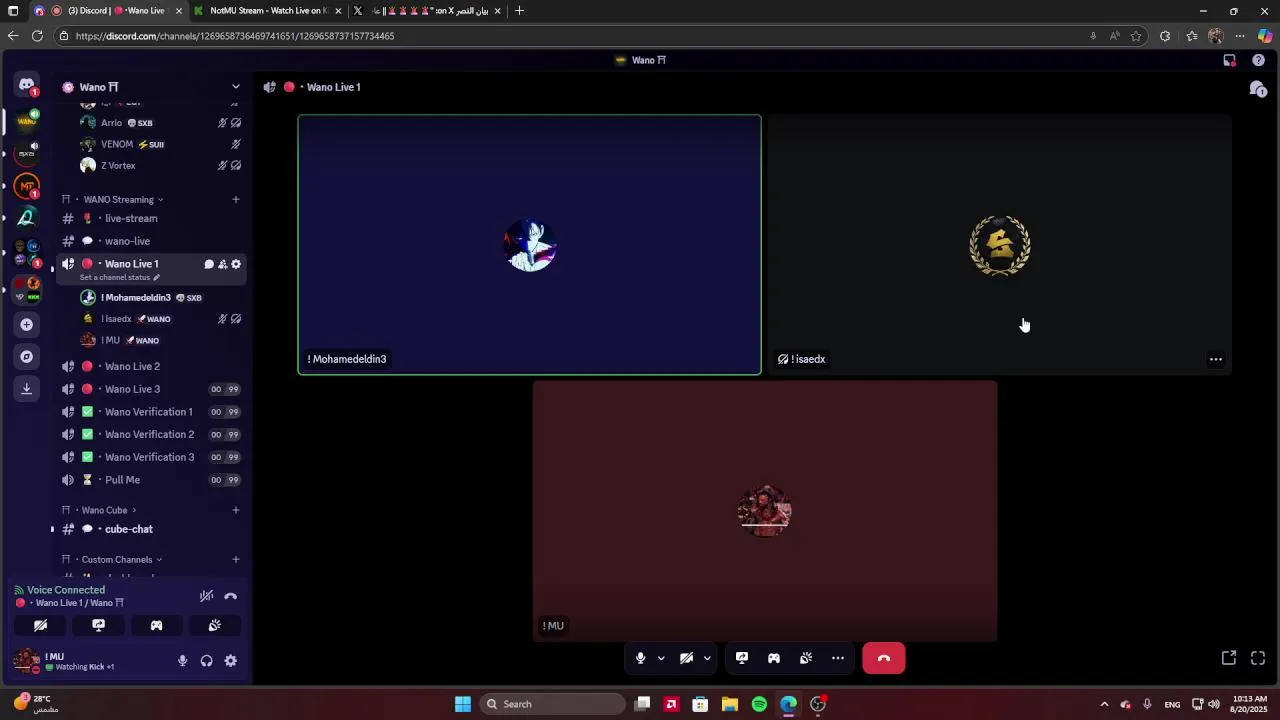This screenshot has height=720, width=1280.
Task: Toggle noise suppression in voice panel
Action: pyautogui.click(x=206, y=596)
